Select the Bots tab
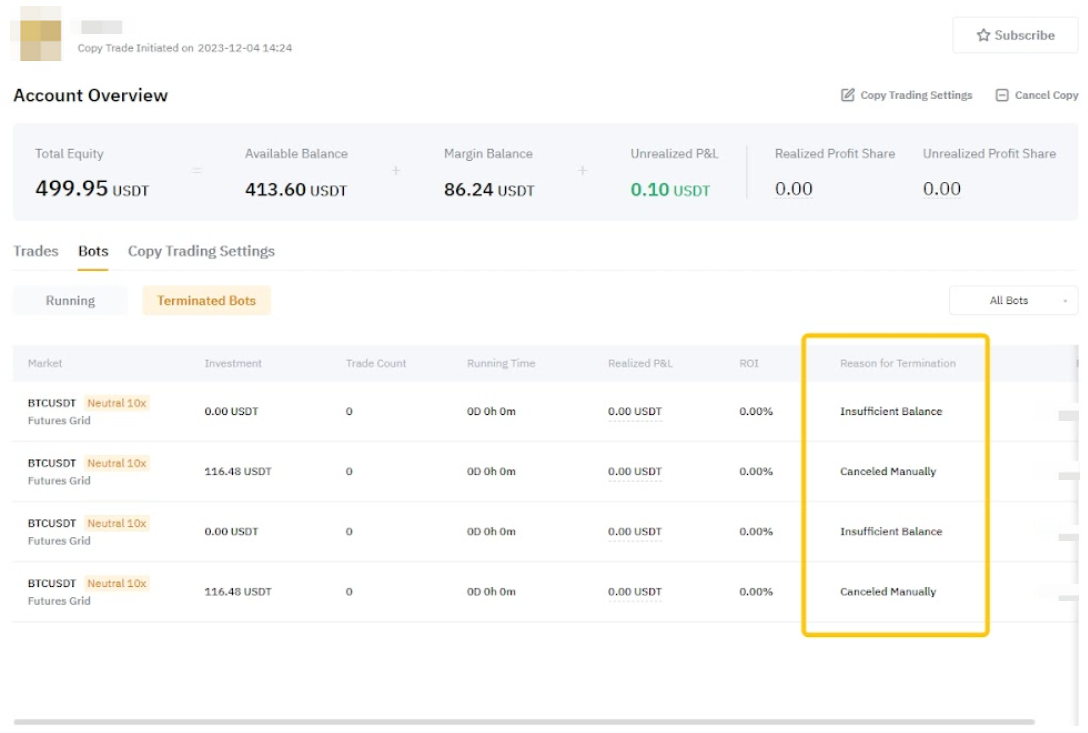 pyautogui.click(x=93, y=251)
